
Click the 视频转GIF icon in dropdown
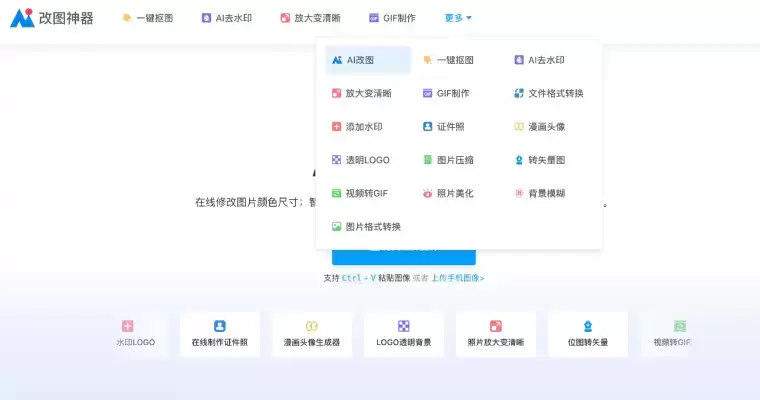[336, 193]
